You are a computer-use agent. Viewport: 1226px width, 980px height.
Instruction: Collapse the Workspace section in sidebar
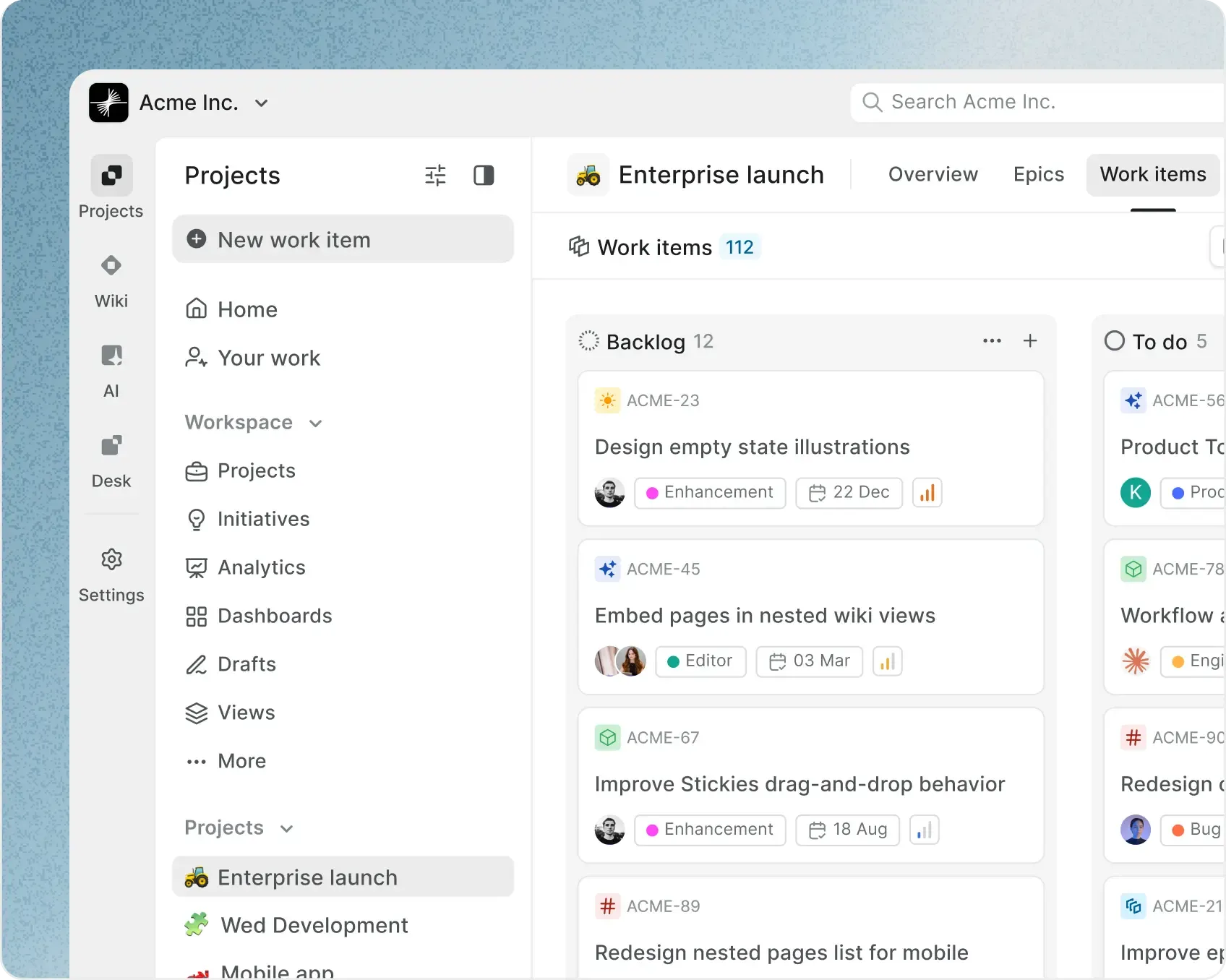(x=315, y=424)
